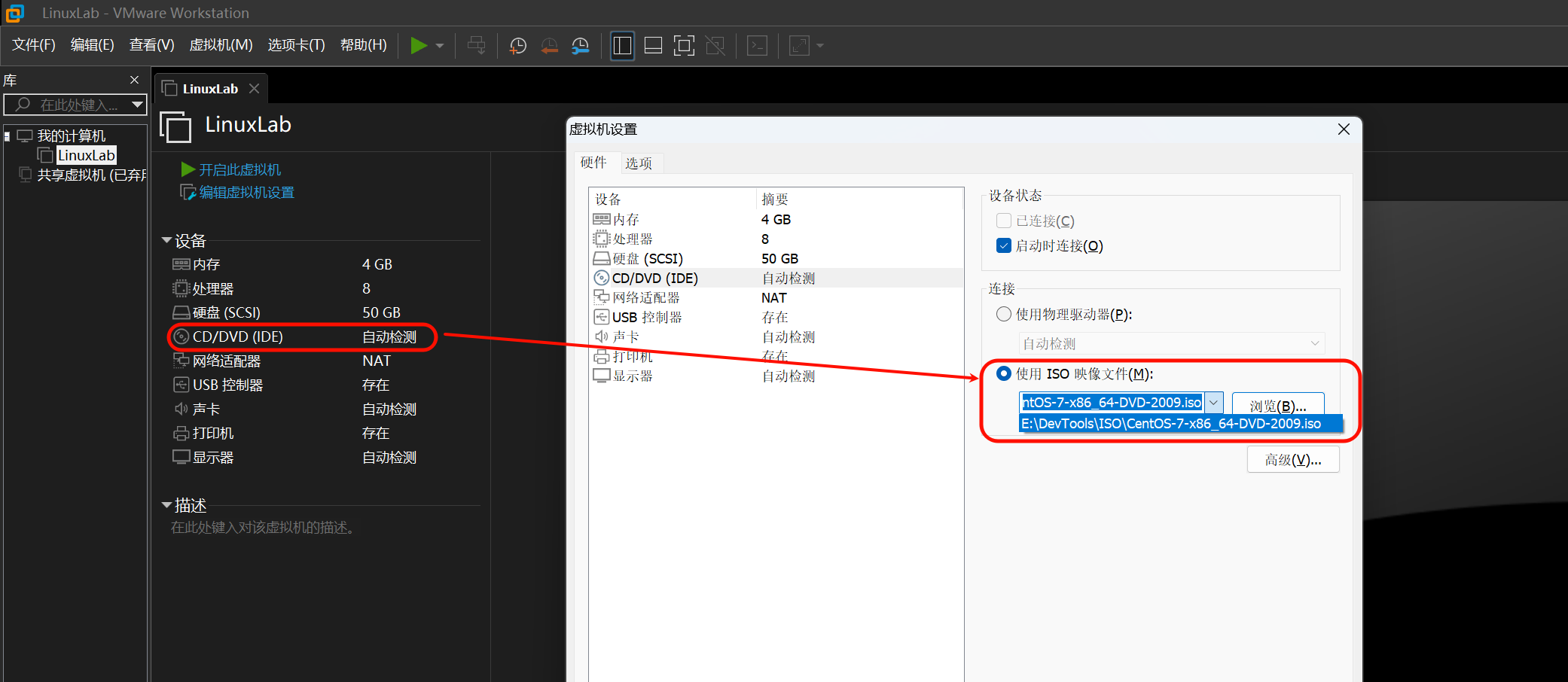
Task: Enter full screen mode icon
Action: click(x=684, y=46)
